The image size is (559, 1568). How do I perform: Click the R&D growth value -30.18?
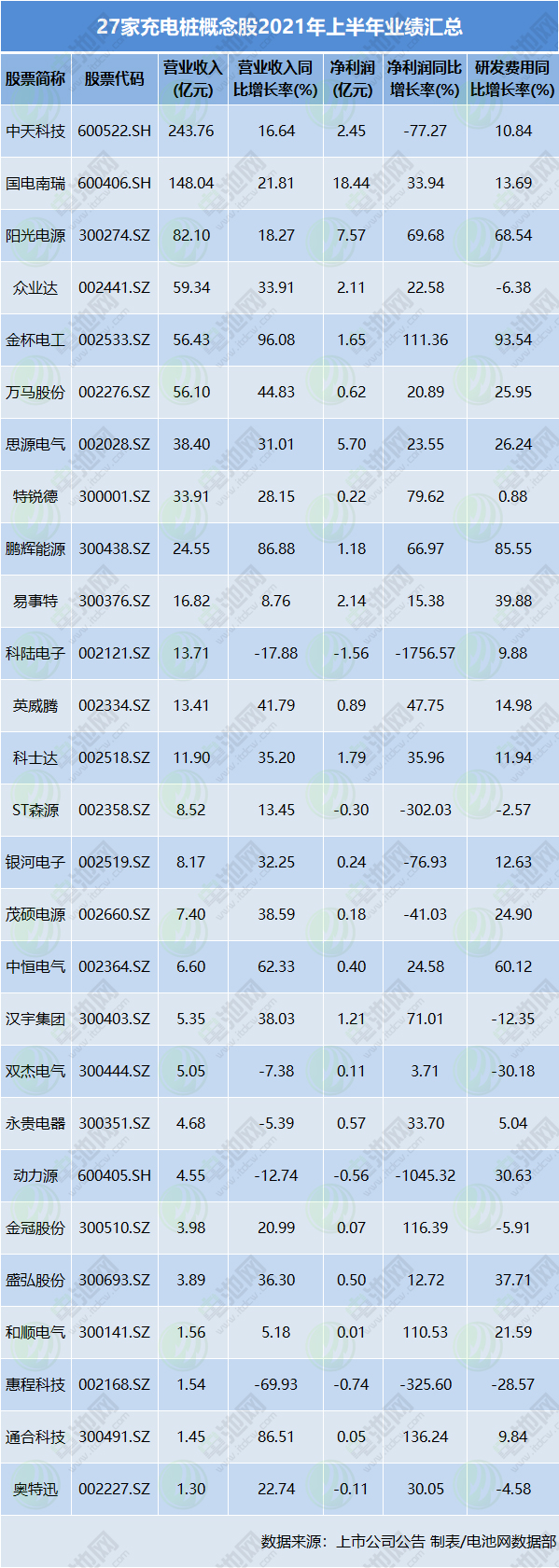click(513, 1071)
